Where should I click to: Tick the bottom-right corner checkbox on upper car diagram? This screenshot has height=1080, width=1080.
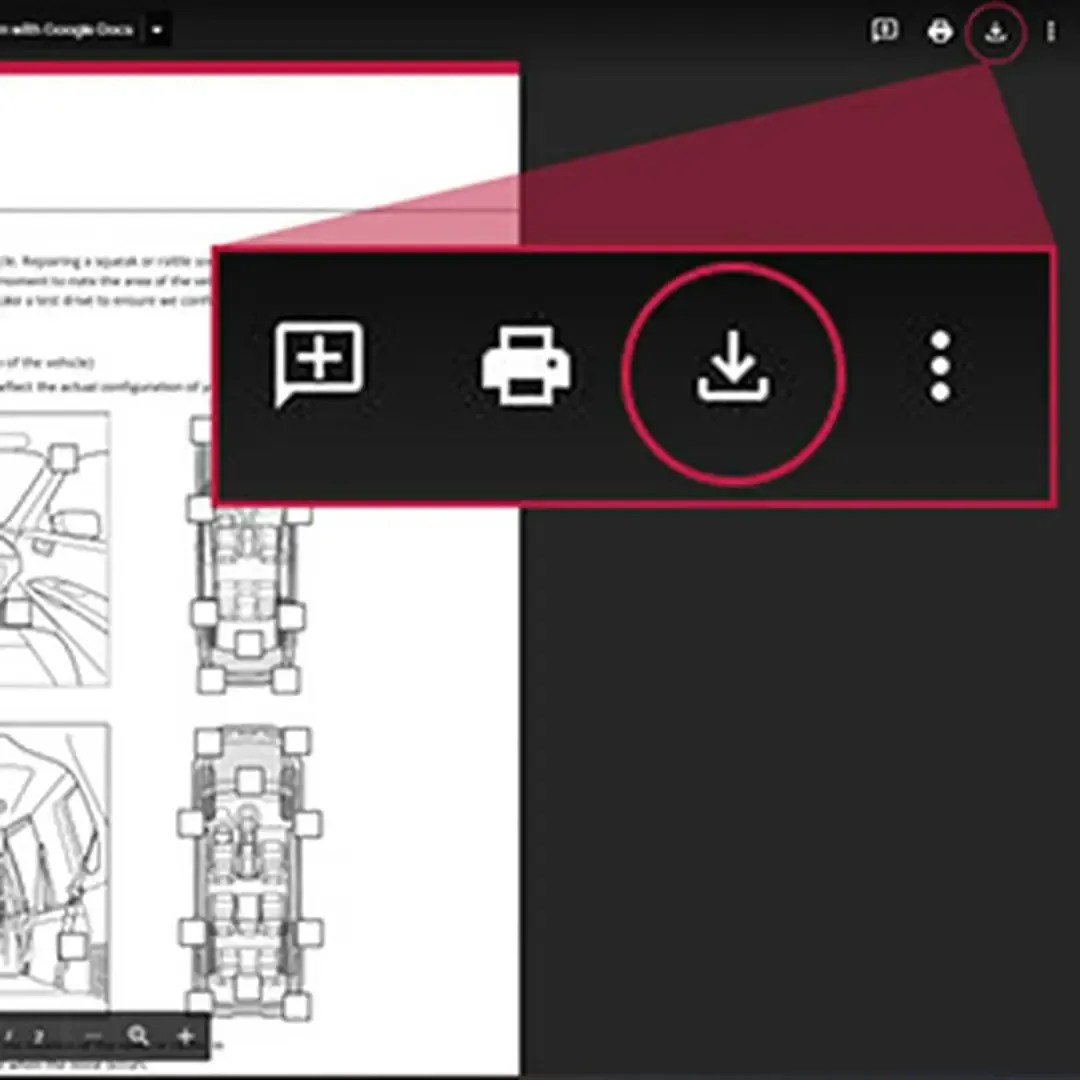coord(288,680)
